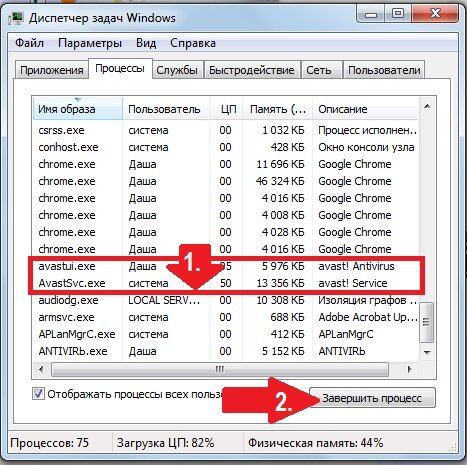Image resolution: width=467 pixels, height=465 pixels.
Task: Switch to the Службы tab
Action: [177, 70]
